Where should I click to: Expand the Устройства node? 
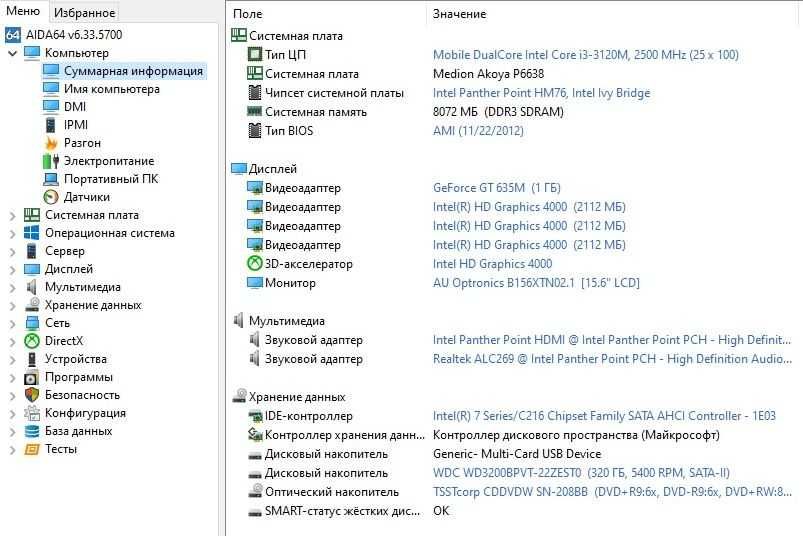pos(13,359)
